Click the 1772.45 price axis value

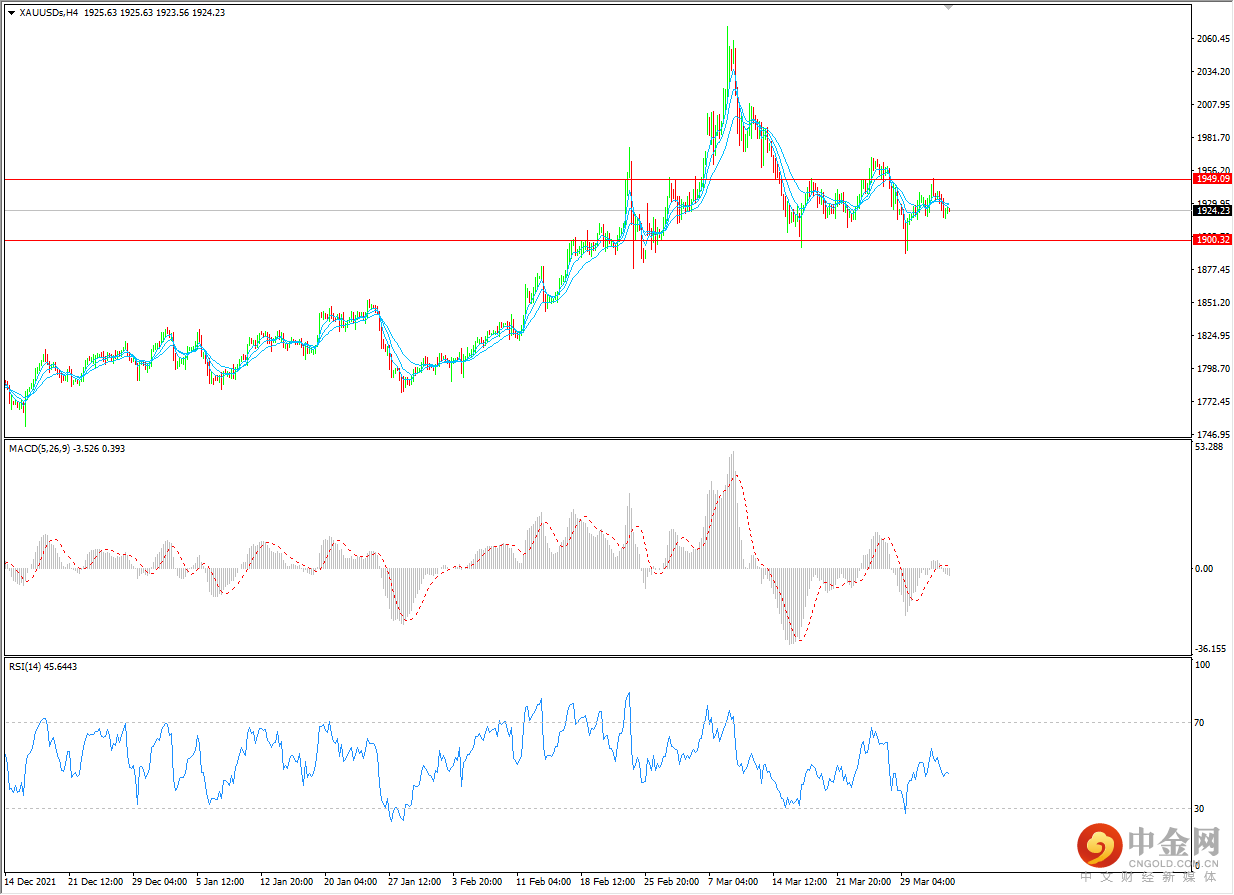tap(1214, 402)
